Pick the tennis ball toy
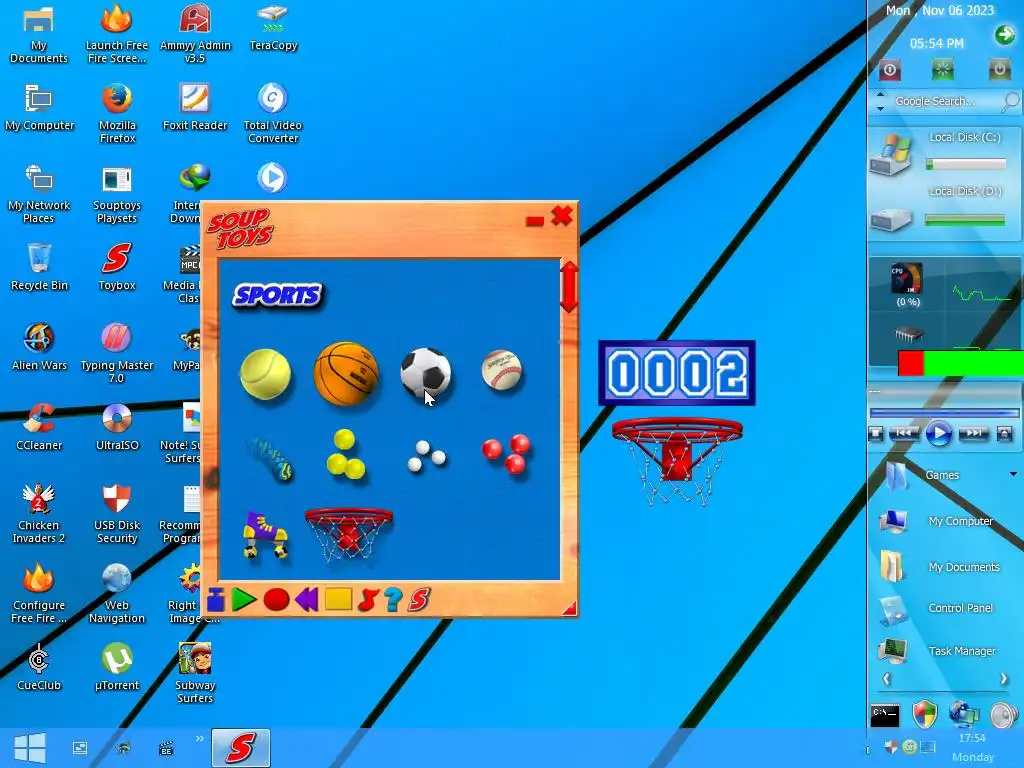The image size is (1024, 768). pyautogui.click(x=265, y=374)
